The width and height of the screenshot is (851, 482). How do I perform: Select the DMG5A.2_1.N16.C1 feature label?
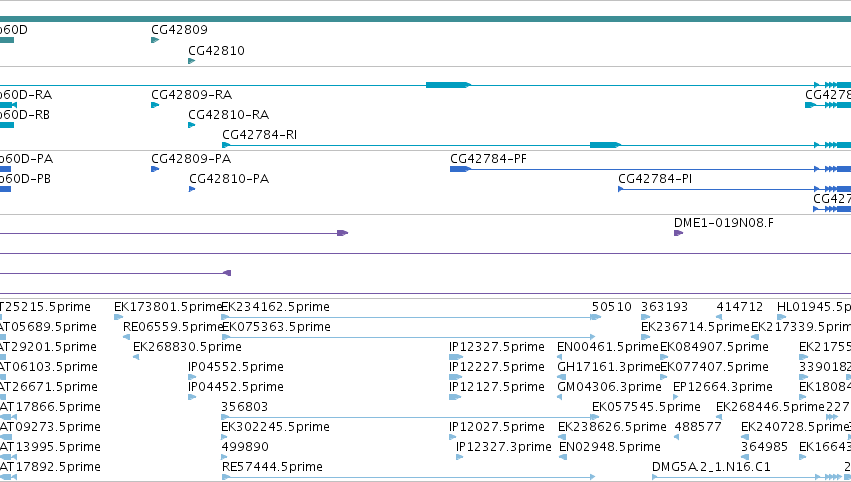point(711,466)
